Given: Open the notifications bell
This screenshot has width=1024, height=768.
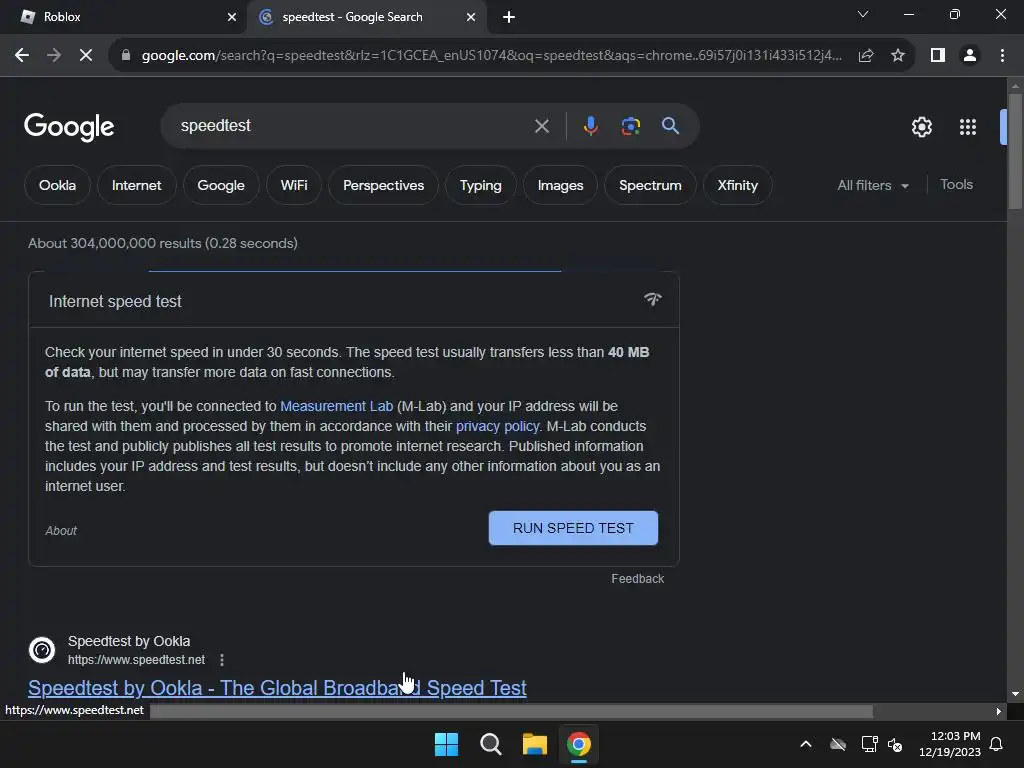Looking at the screenshot, I should click(x=996, y=744).
